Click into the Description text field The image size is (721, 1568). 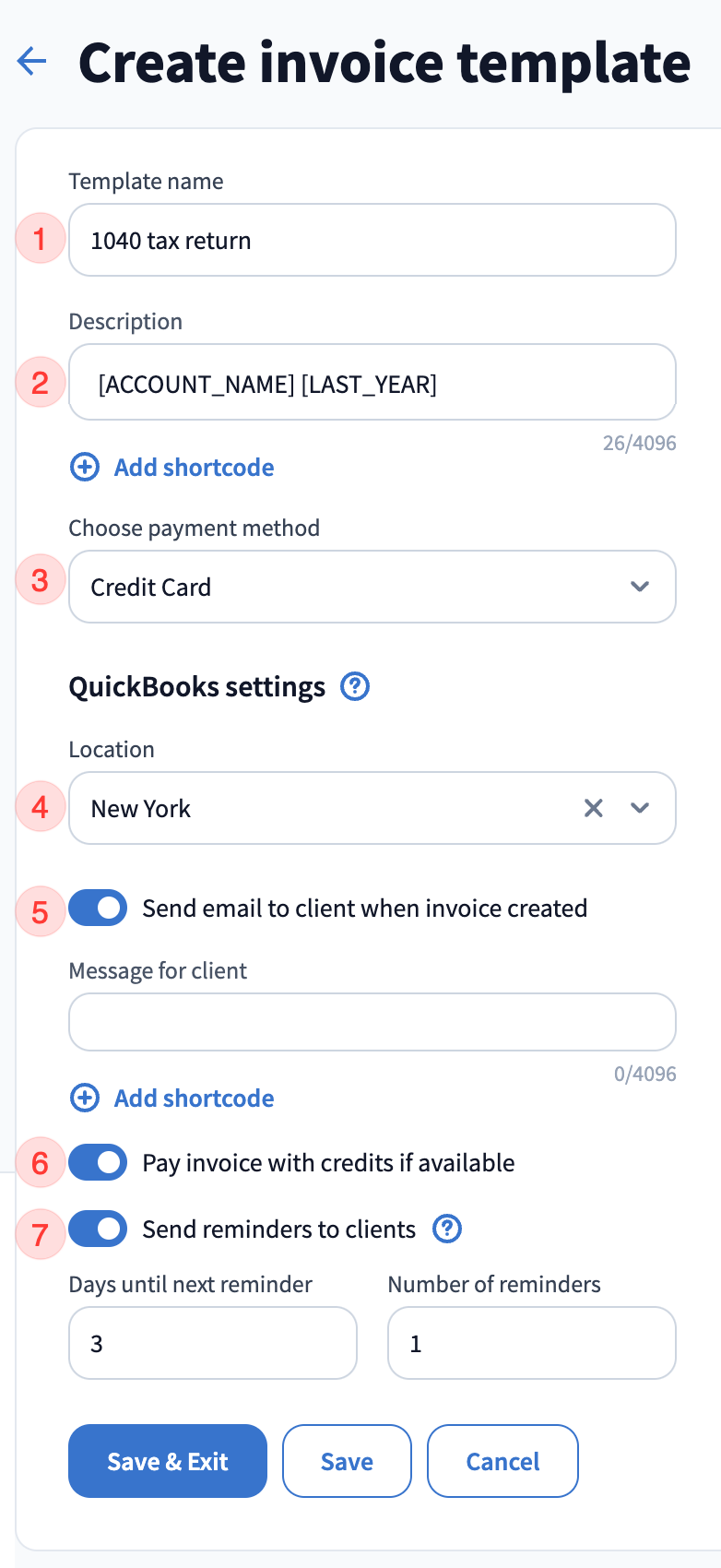coord(372,382)
